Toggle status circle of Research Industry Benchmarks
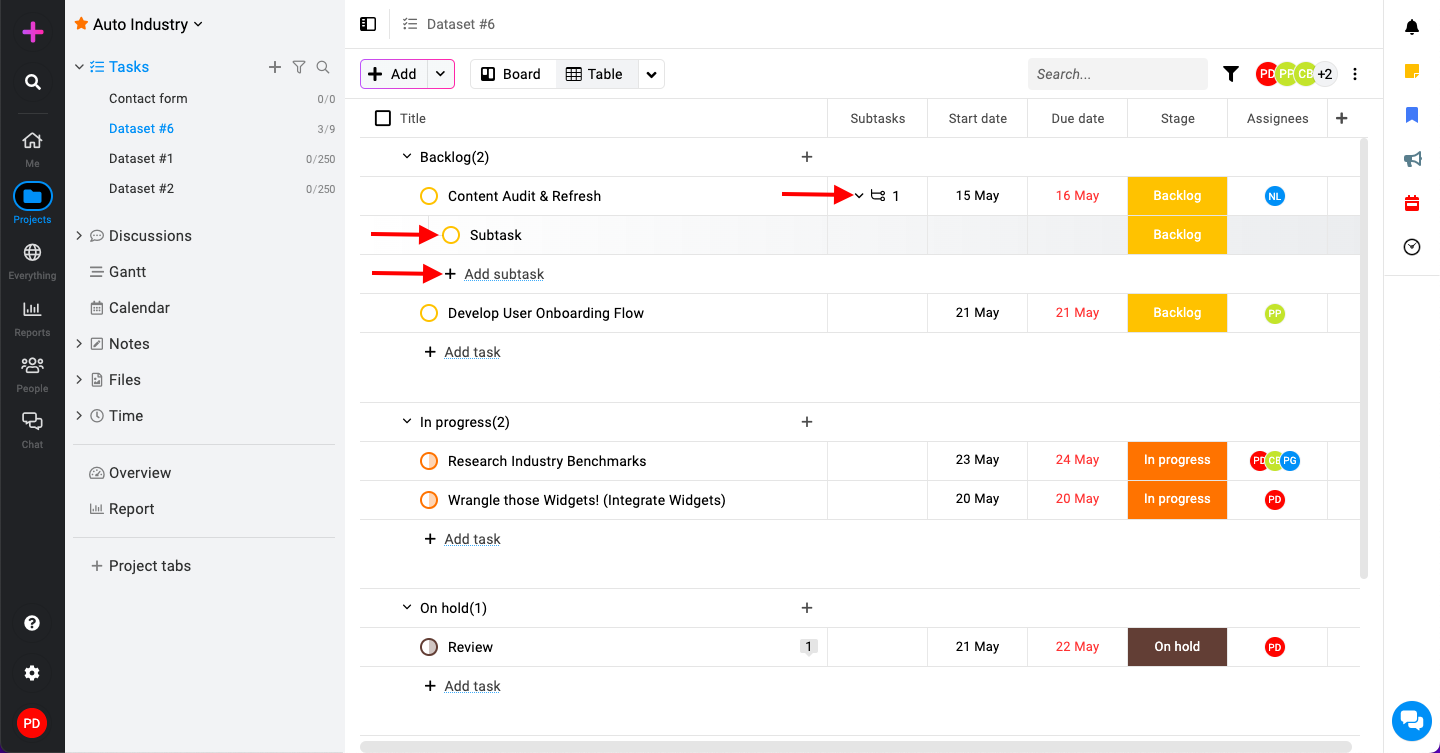The width and height of the screenshot is (1440, 753). [429, 461]
